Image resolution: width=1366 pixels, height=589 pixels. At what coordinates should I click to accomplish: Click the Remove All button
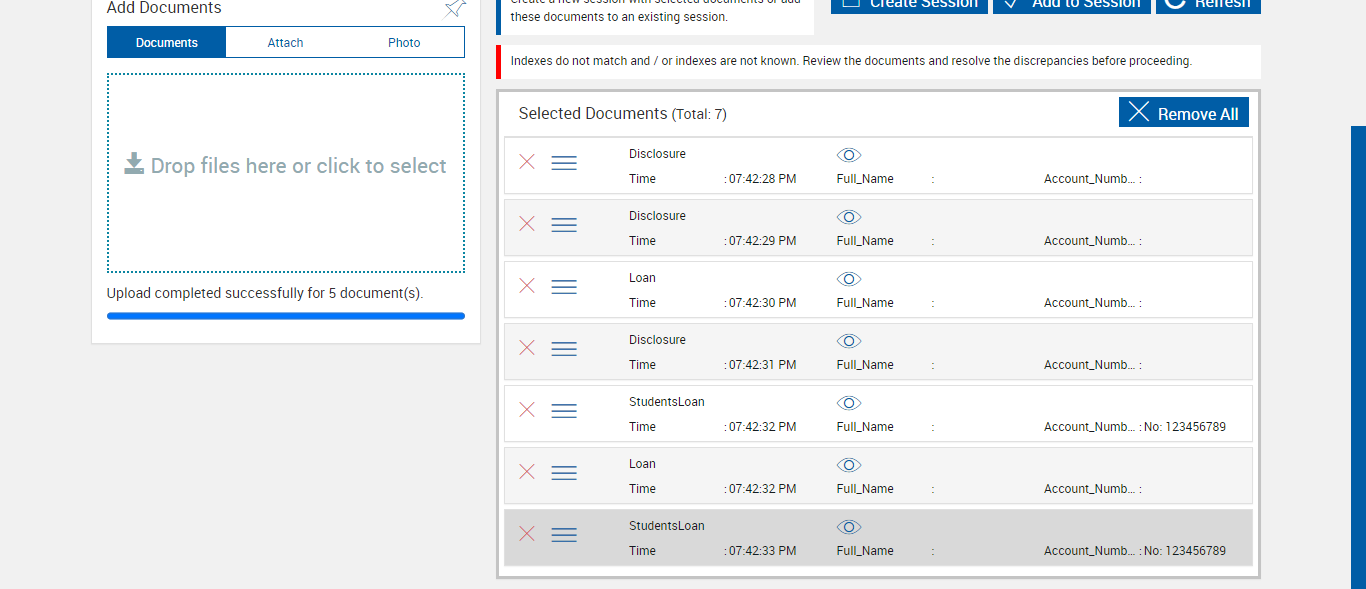(1184, 113)
